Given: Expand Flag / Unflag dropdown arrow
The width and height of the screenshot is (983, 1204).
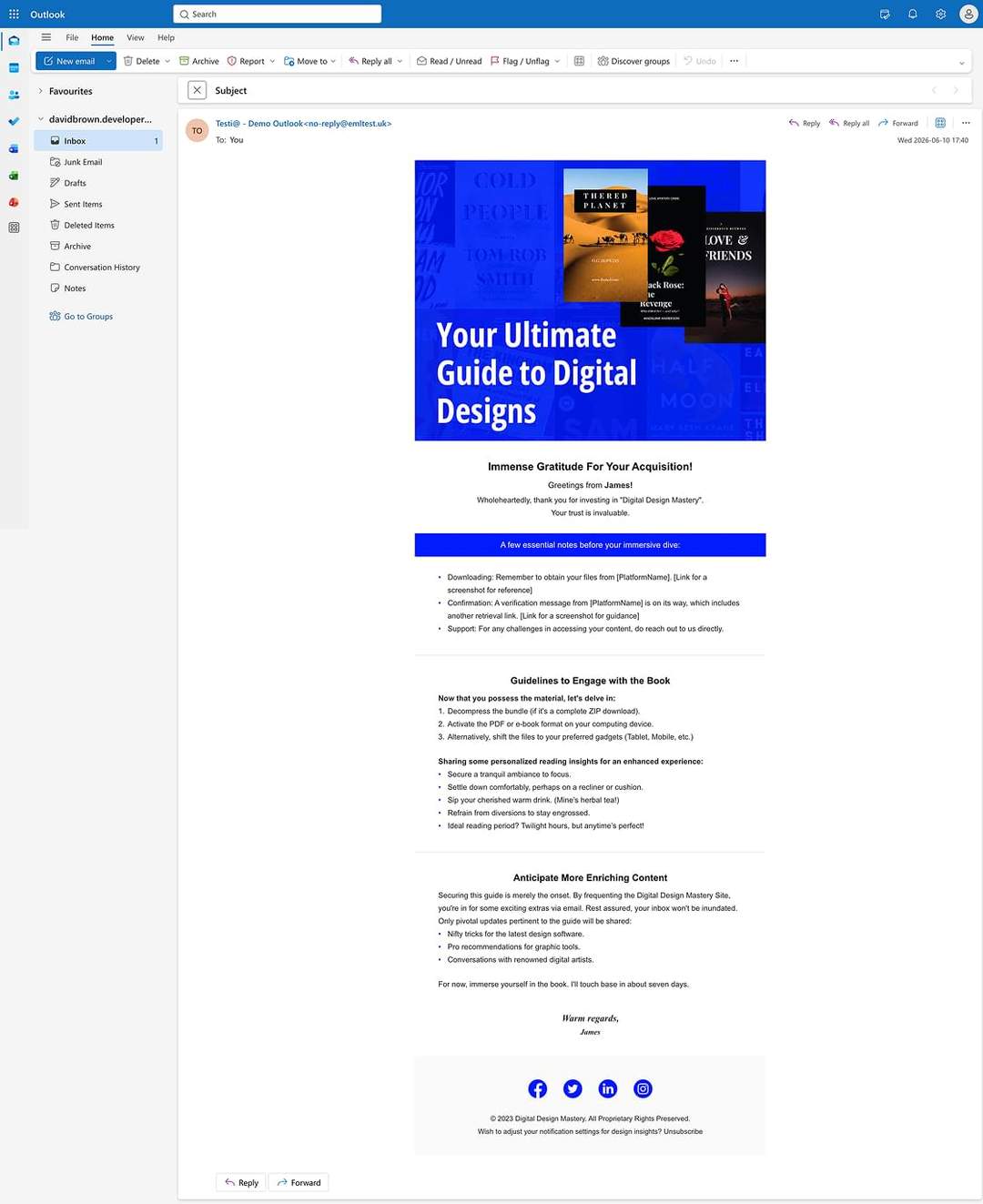Looking at the screenshot, I should tap(557, 61).
